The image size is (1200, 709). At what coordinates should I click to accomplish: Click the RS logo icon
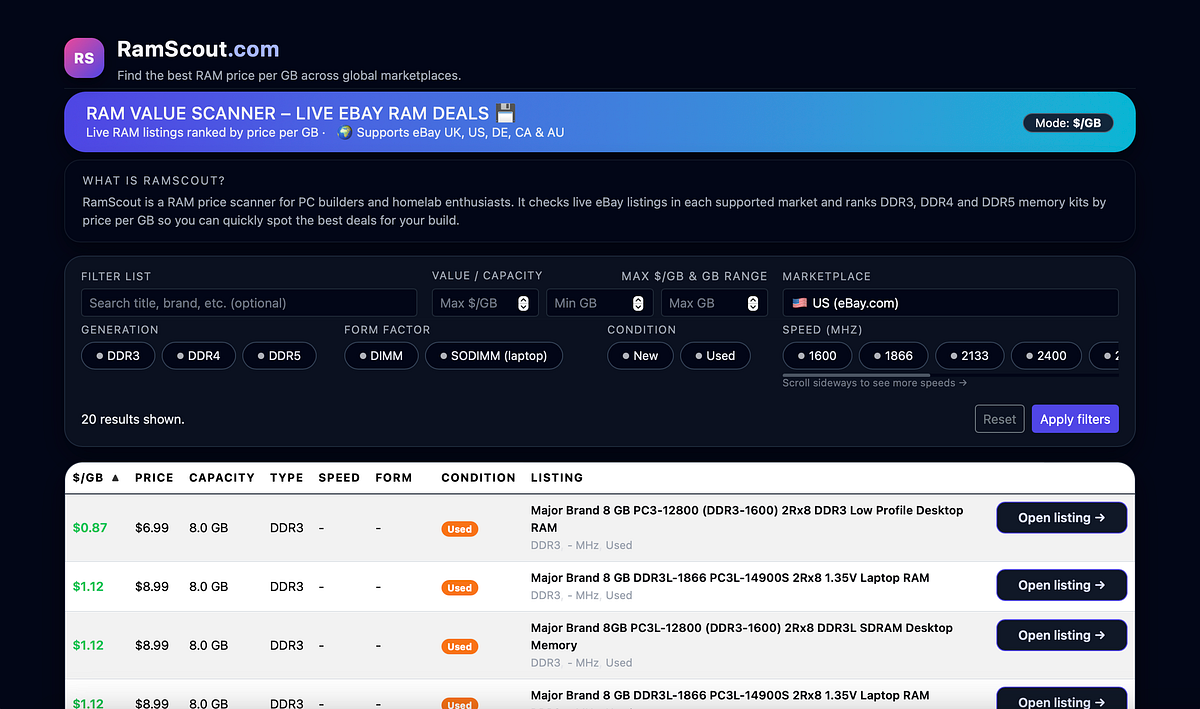click(84, 58)
